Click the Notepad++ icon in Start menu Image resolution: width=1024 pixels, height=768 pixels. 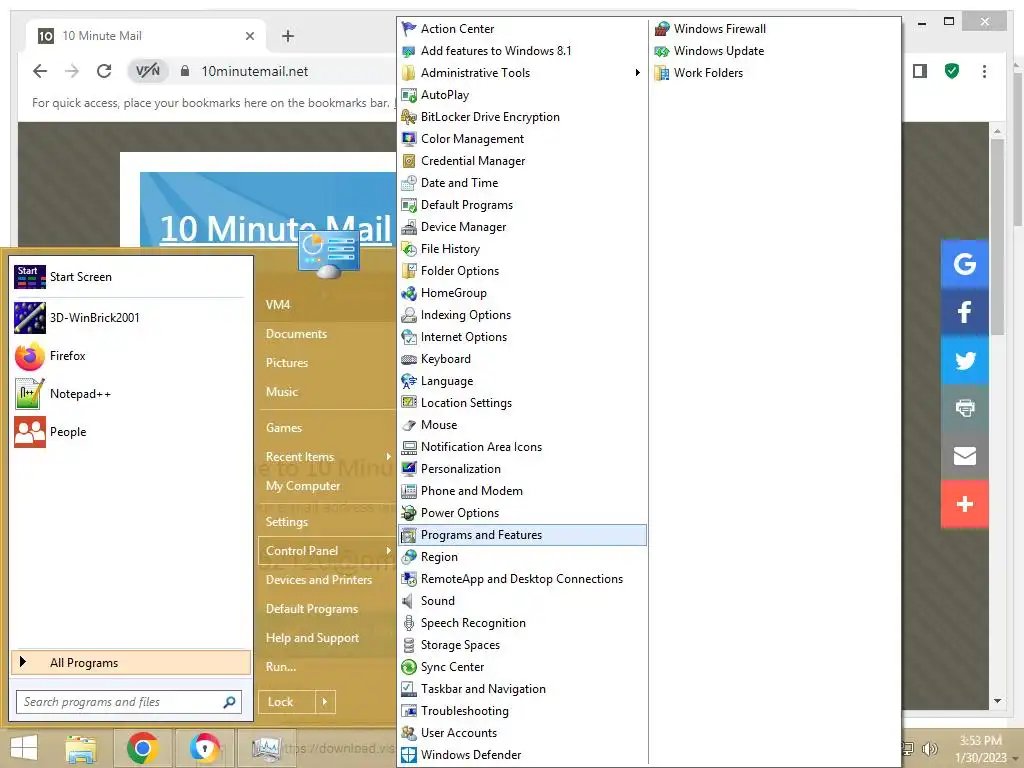click(x=30, y=394)
